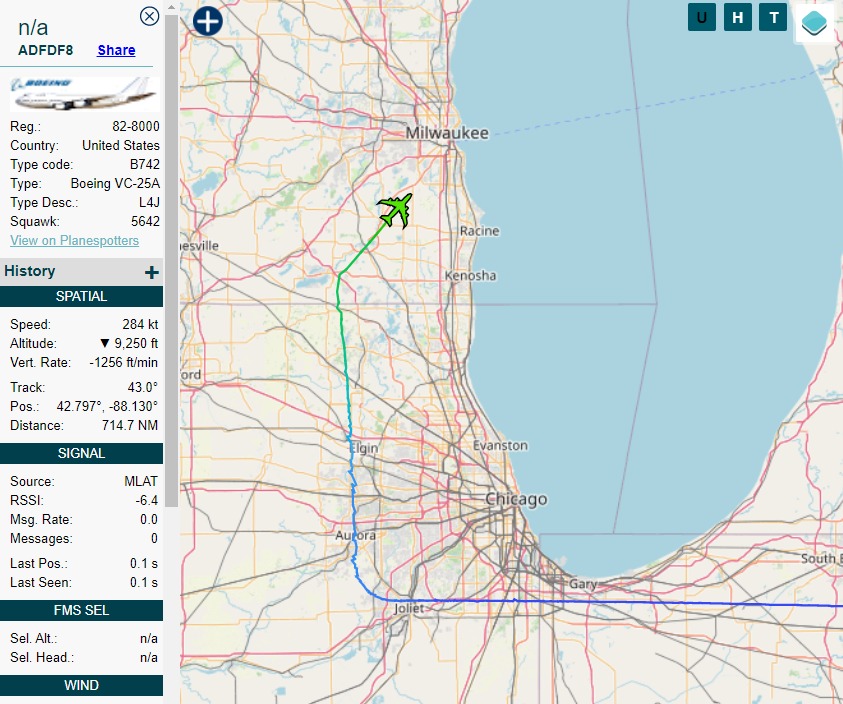Click the Milwaukee label on the map

pos(447,133)
